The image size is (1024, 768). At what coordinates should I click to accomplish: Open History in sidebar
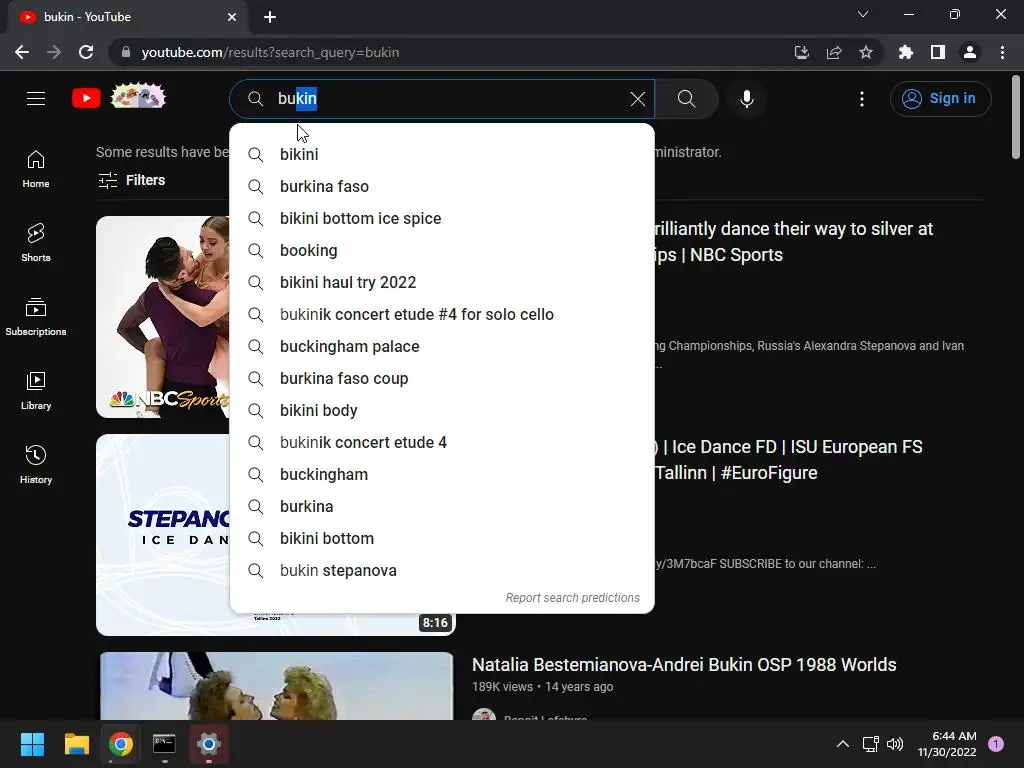36,465
